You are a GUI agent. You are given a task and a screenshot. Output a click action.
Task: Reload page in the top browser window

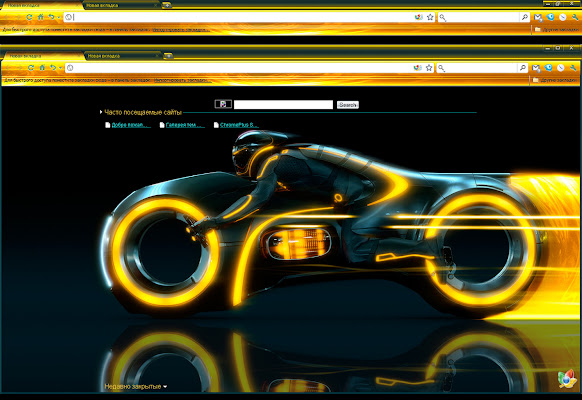(29, 17)
